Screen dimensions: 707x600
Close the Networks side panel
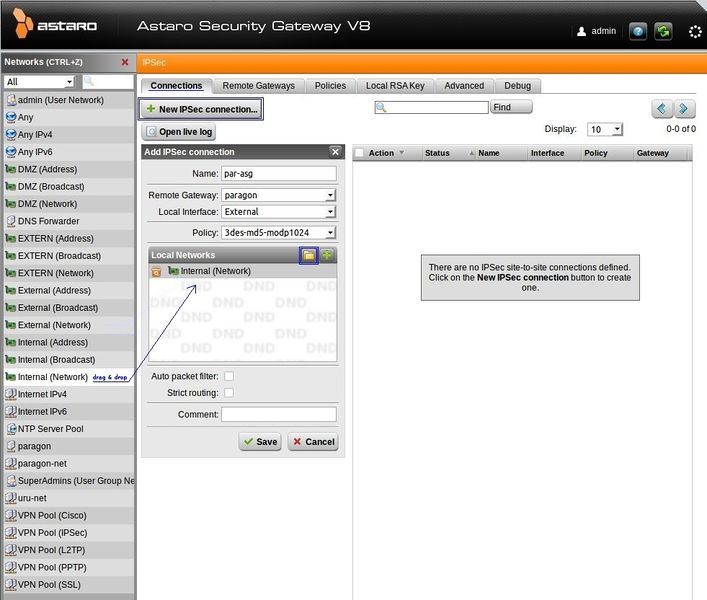click(x=125, y=62)
